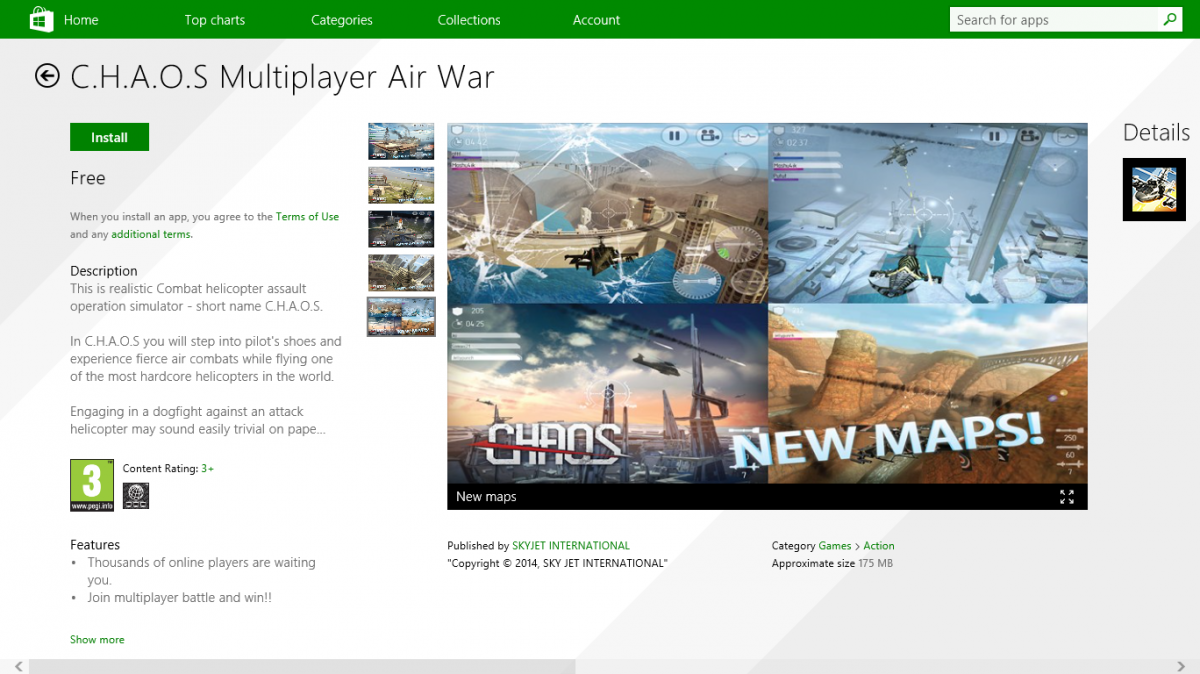The height and width of the screenshot is (674, 1200).
Task: Click the app title C.H.A.O.S Multiplayer Air War
Action: [x=283, y=77]
